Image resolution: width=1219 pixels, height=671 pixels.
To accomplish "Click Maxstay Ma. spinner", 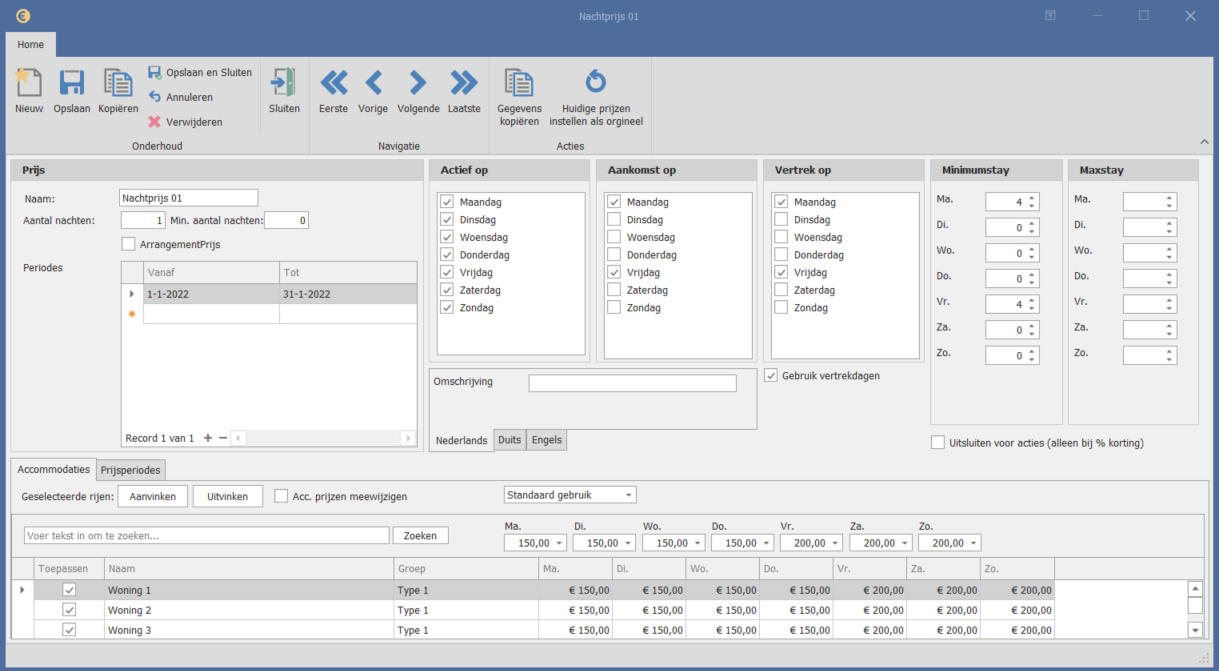I will pos(1150,202).
